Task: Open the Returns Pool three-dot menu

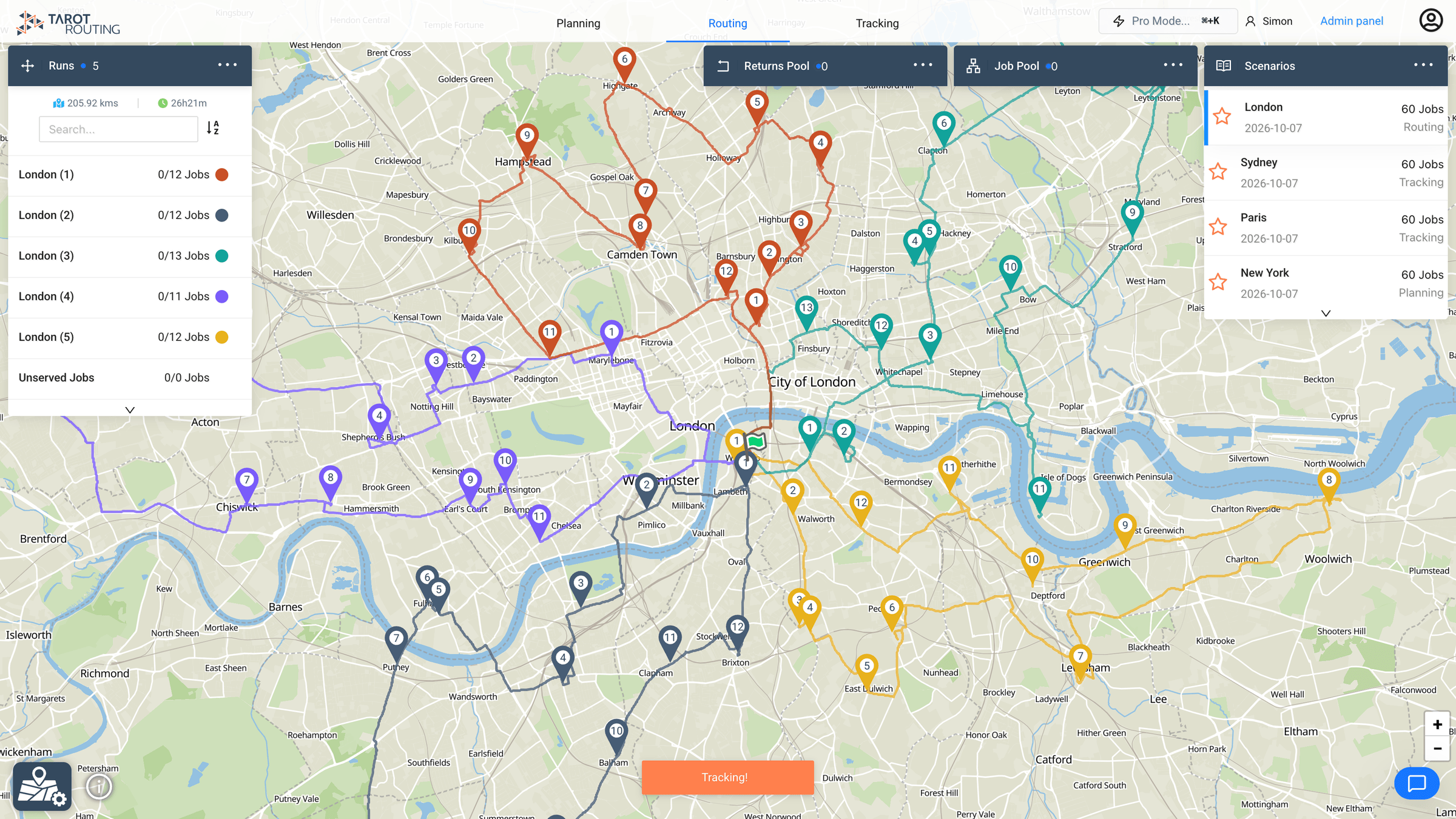Action: point(923,65)
